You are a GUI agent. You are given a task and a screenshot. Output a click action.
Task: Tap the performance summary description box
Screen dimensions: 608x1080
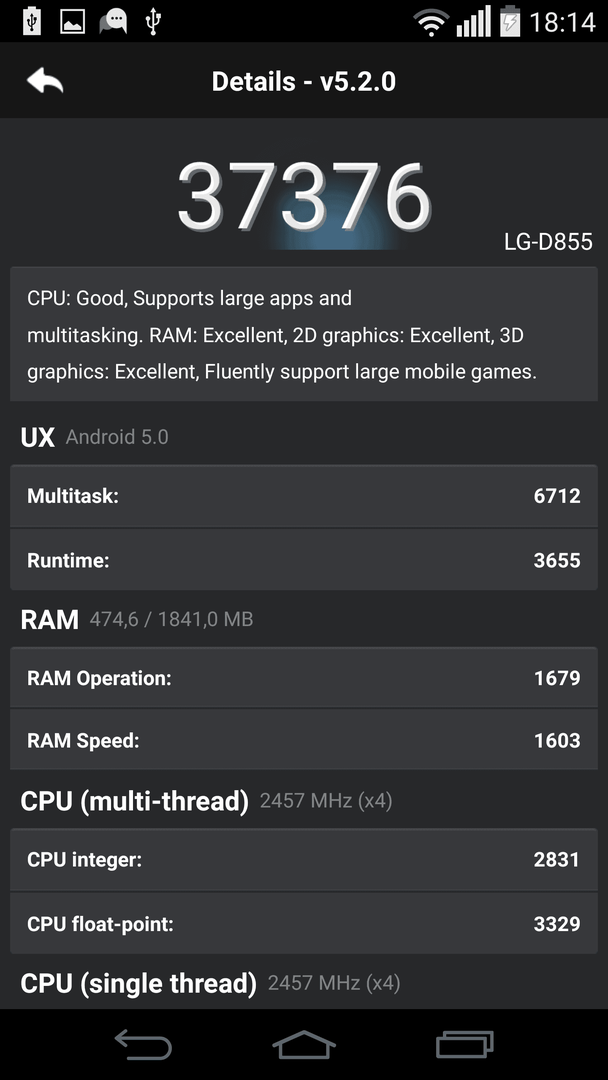click(304, 334)
